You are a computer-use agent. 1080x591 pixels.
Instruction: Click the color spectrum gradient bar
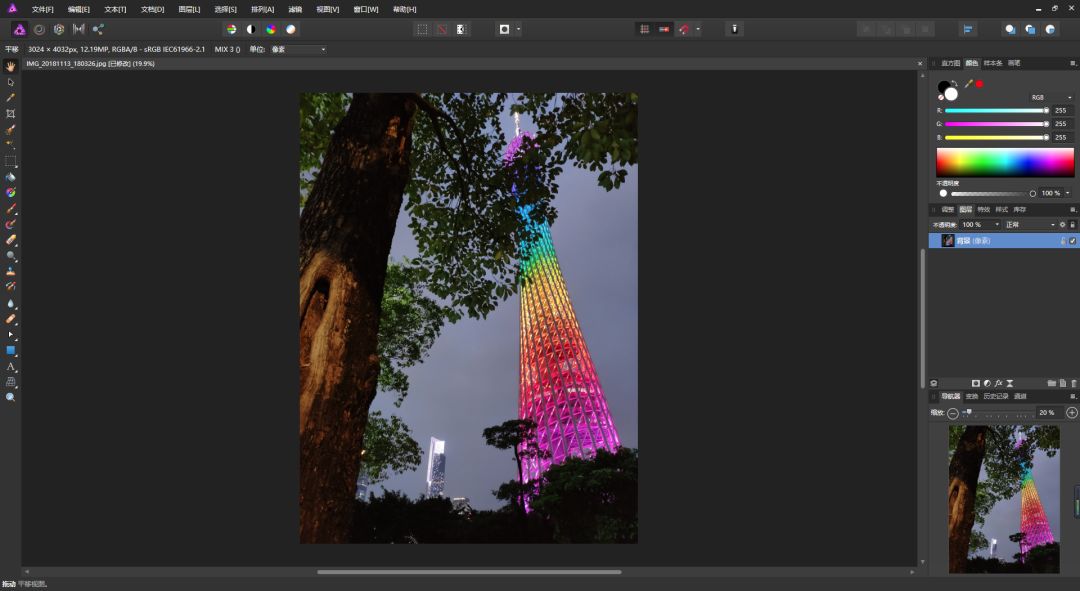[x=1005, y=162]
